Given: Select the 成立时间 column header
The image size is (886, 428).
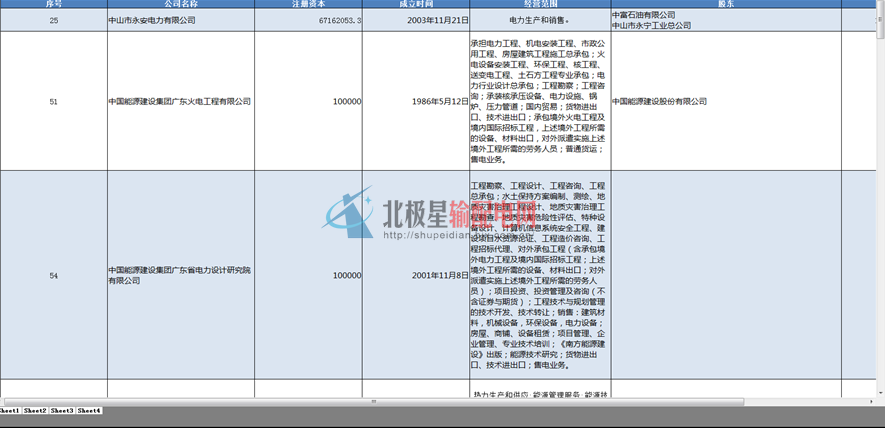Looking at the screenshot, I should [416, 3].
